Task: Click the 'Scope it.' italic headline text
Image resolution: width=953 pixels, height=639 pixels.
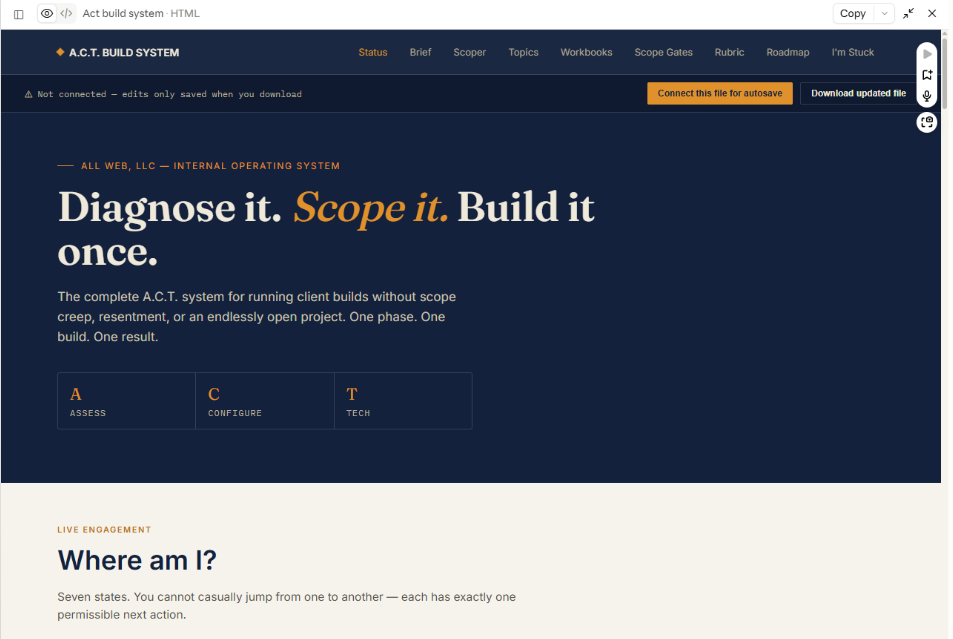Action: [371, 207]
